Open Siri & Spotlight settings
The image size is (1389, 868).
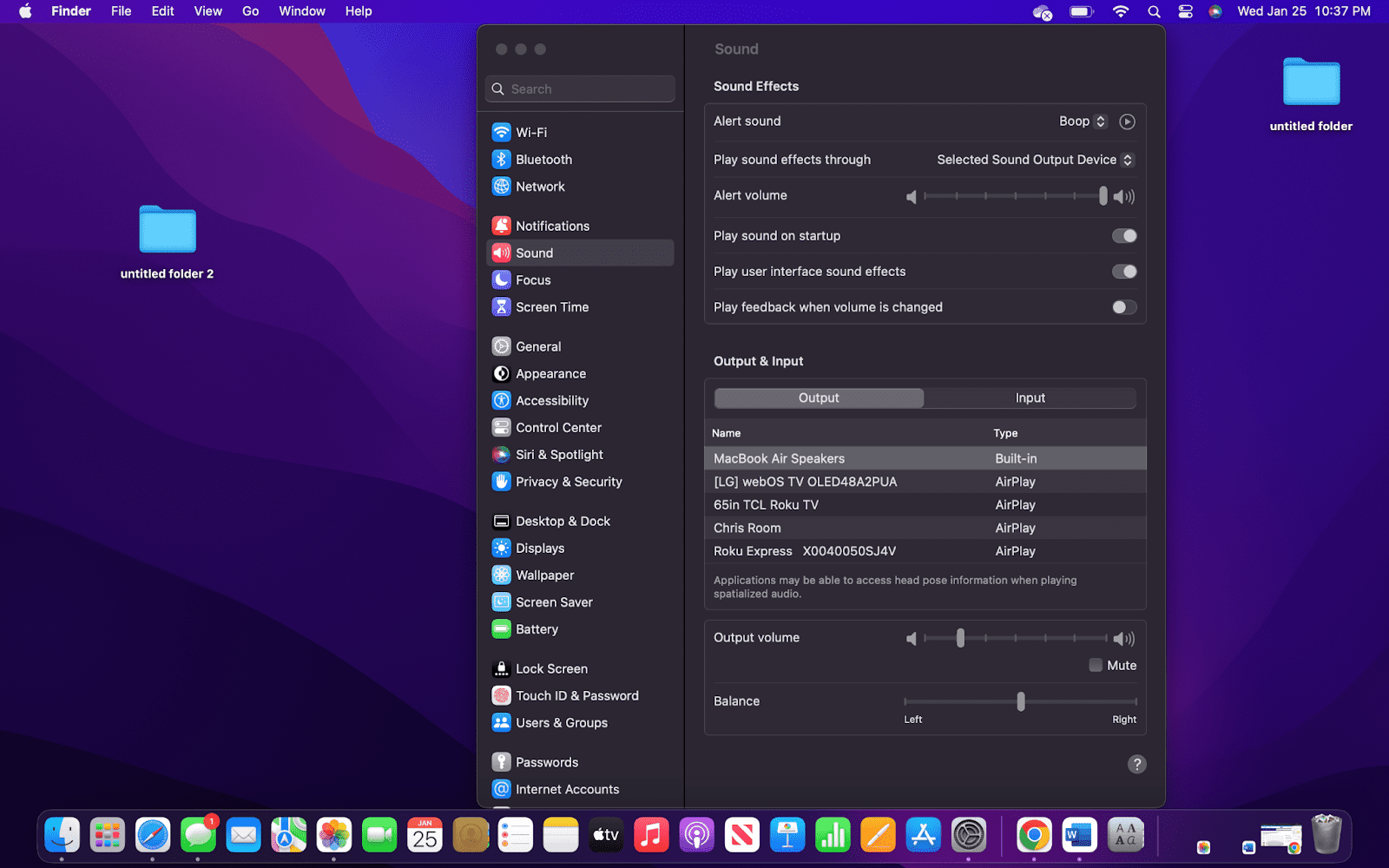coord(580,455)
